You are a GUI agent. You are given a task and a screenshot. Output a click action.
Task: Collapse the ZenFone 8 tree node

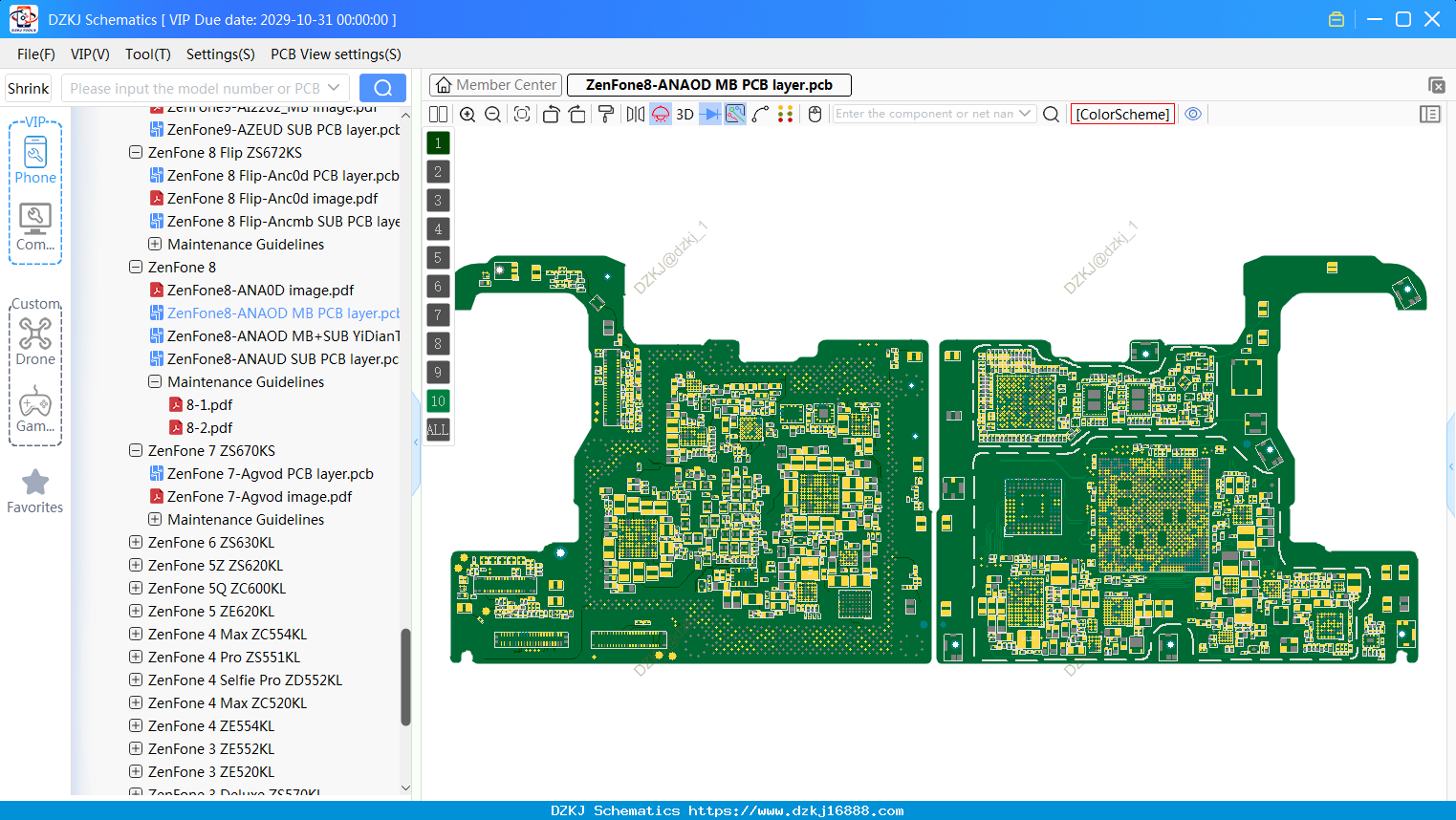click(x=136, y=267)
